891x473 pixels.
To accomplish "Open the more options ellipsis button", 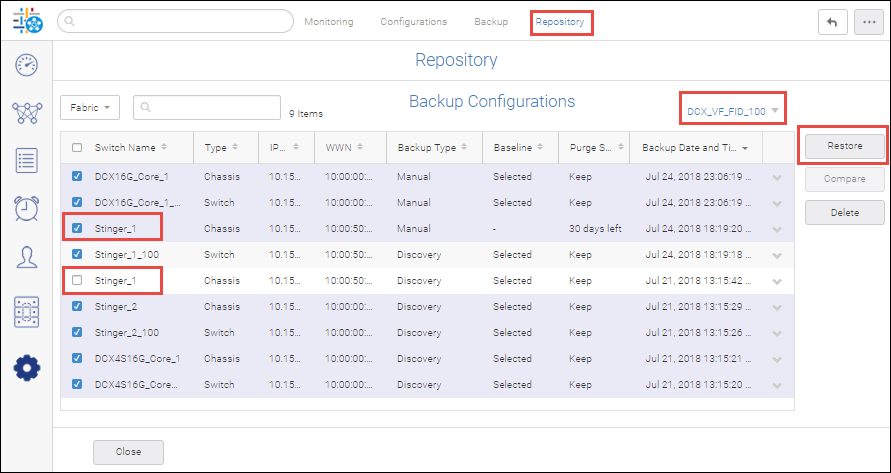I will 868,22.
